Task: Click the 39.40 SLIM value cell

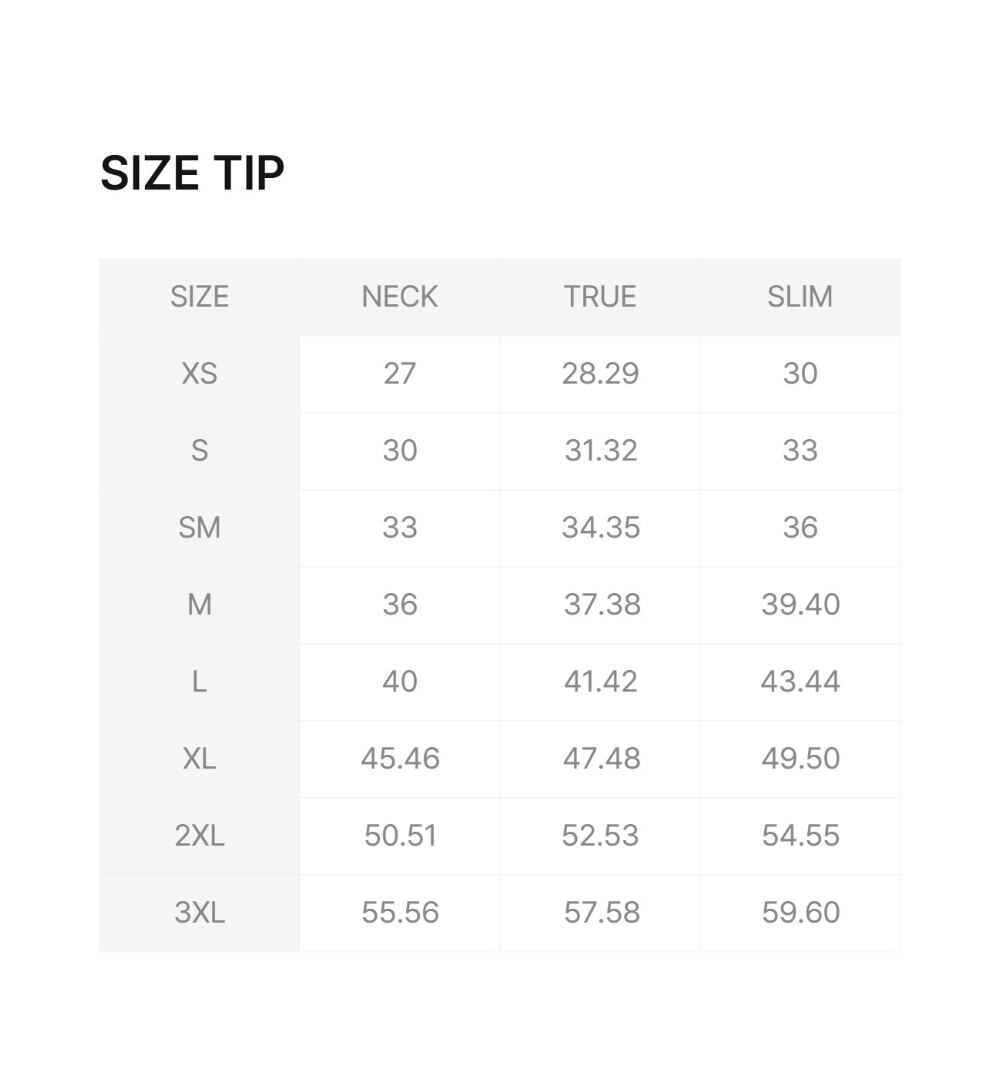Action: (x=800, y=605)
